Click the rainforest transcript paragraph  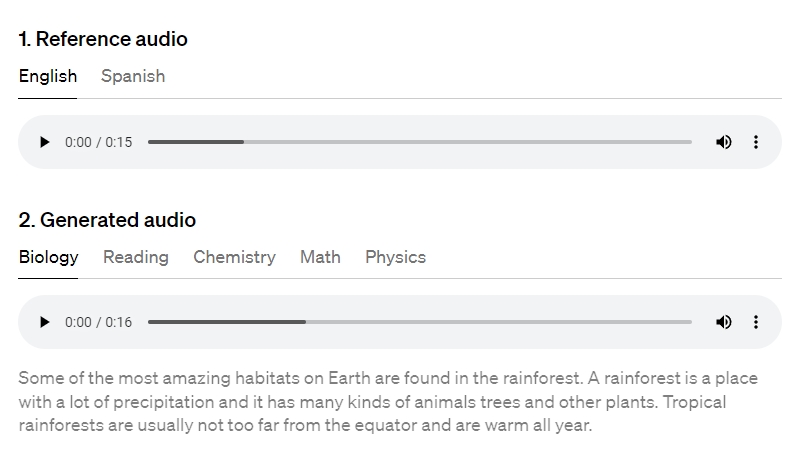388,402
